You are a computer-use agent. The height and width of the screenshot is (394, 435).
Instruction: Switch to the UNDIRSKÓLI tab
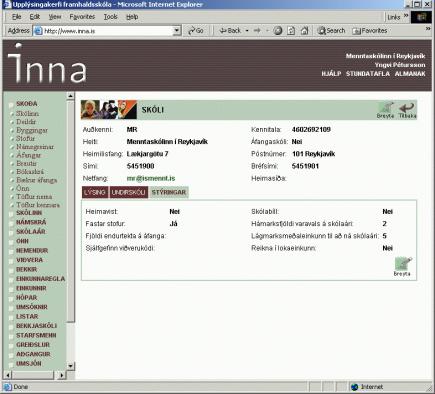click(x=128, y=192)
